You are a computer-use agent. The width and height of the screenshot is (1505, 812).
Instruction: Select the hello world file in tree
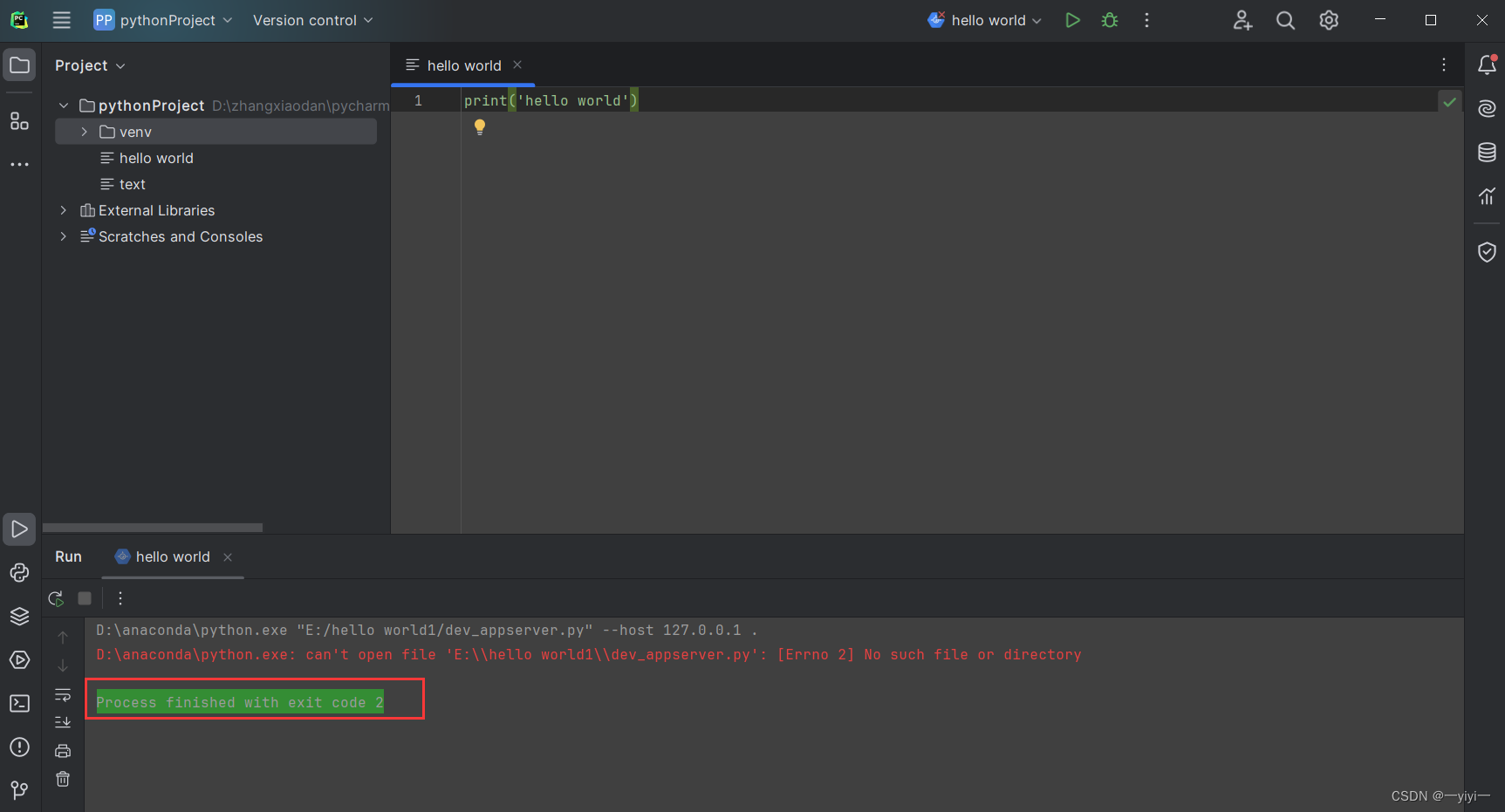coord(156,158)
